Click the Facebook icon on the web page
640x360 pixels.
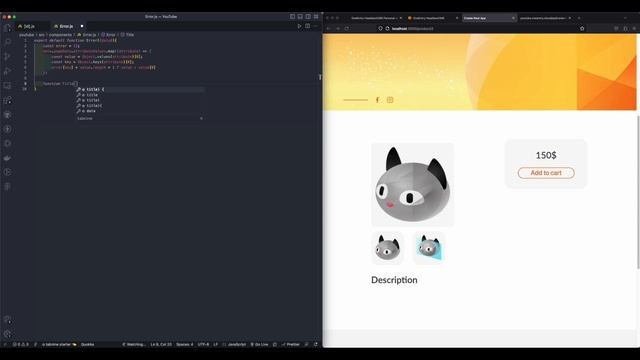tap(377, 100)
